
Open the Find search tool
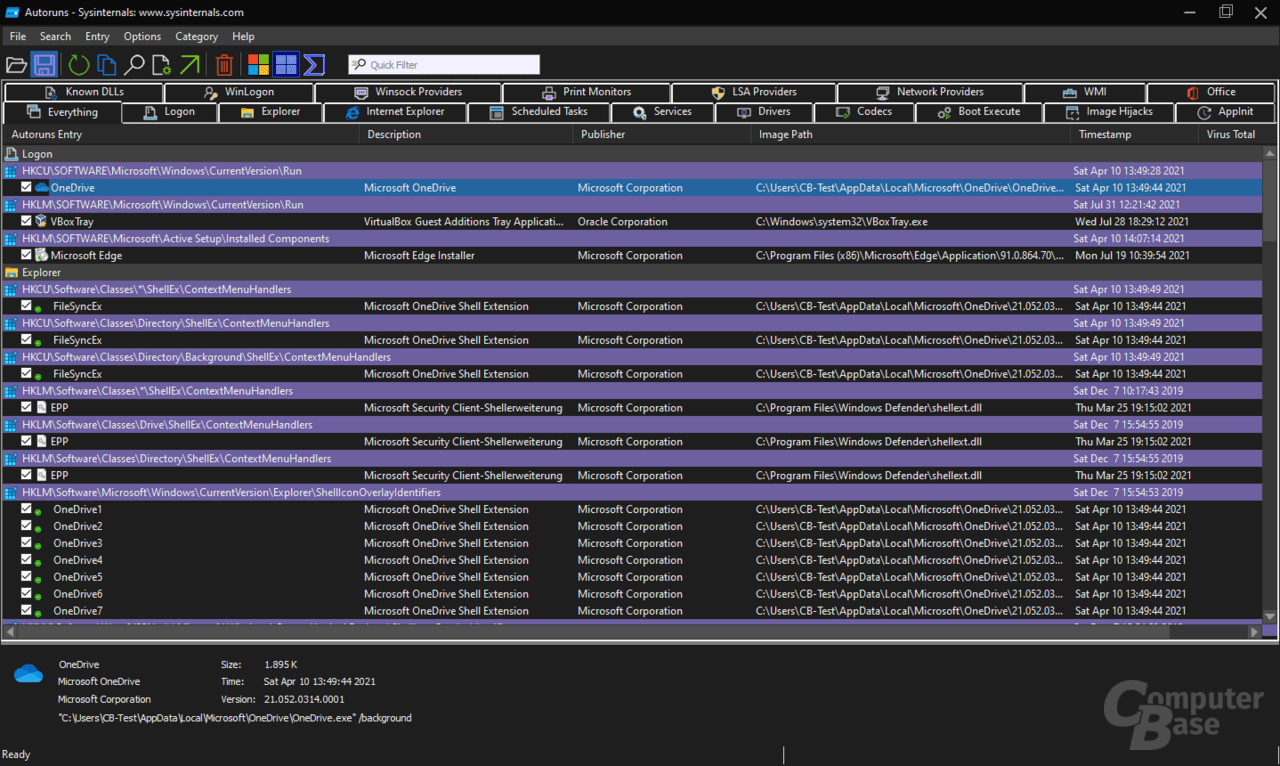134,64
